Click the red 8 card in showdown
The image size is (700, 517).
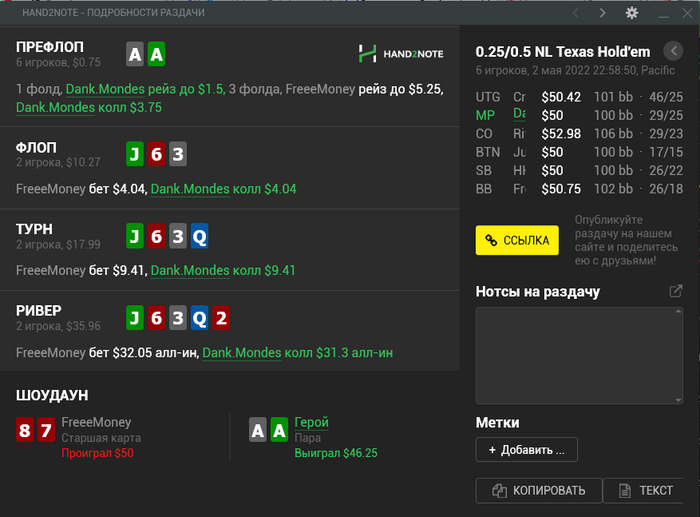[x=25, y=430]
